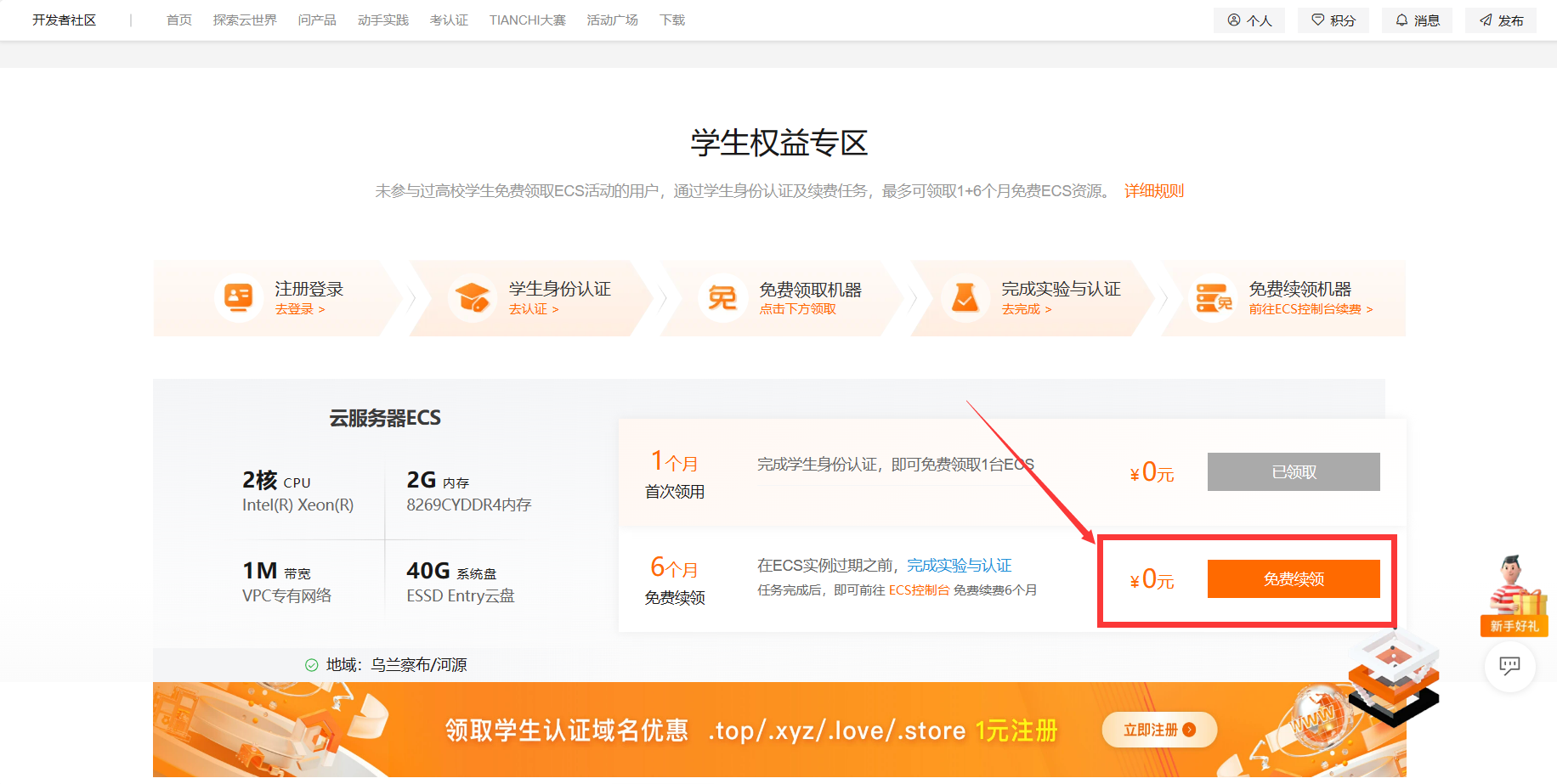Click the paper plane icon beside 发布
1557x784 pixels.
[x=1486, y=20]
